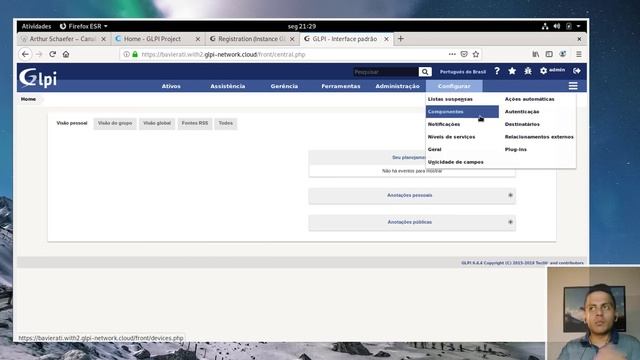Select Ações automáticas entry
This screenshot has width=640, height=360.
529,99
